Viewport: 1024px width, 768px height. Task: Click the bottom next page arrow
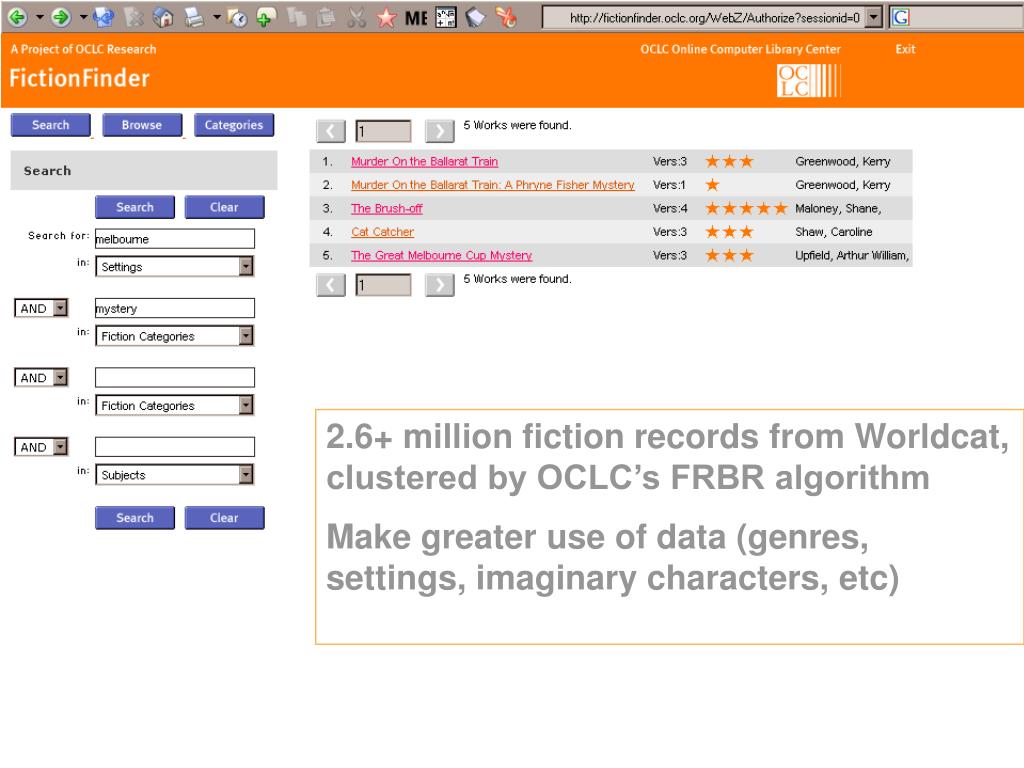(440, 285)
